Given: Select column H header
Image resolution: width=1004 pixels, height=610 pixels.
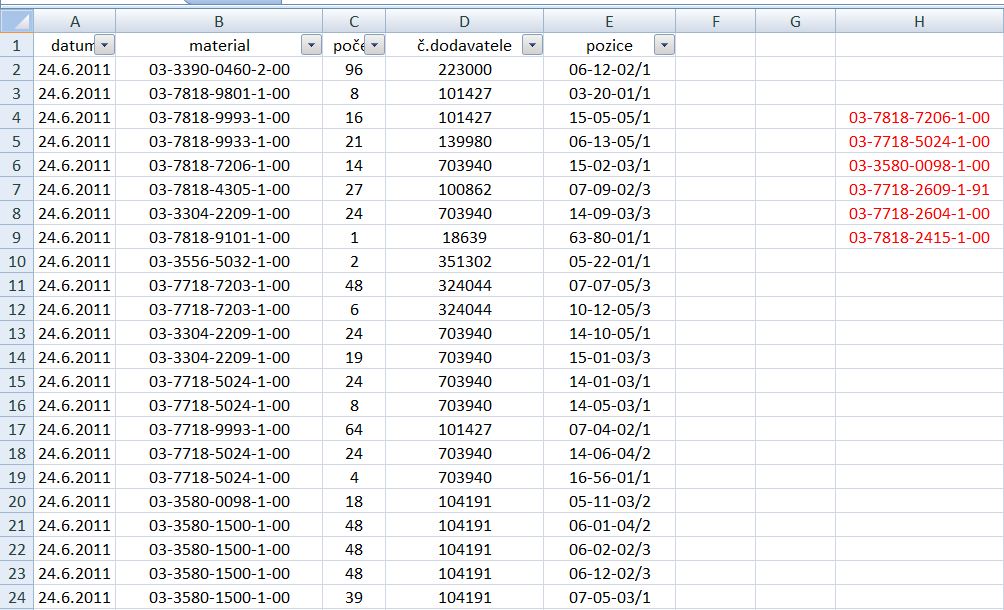Looking at the screenshot, I should 918,21.
